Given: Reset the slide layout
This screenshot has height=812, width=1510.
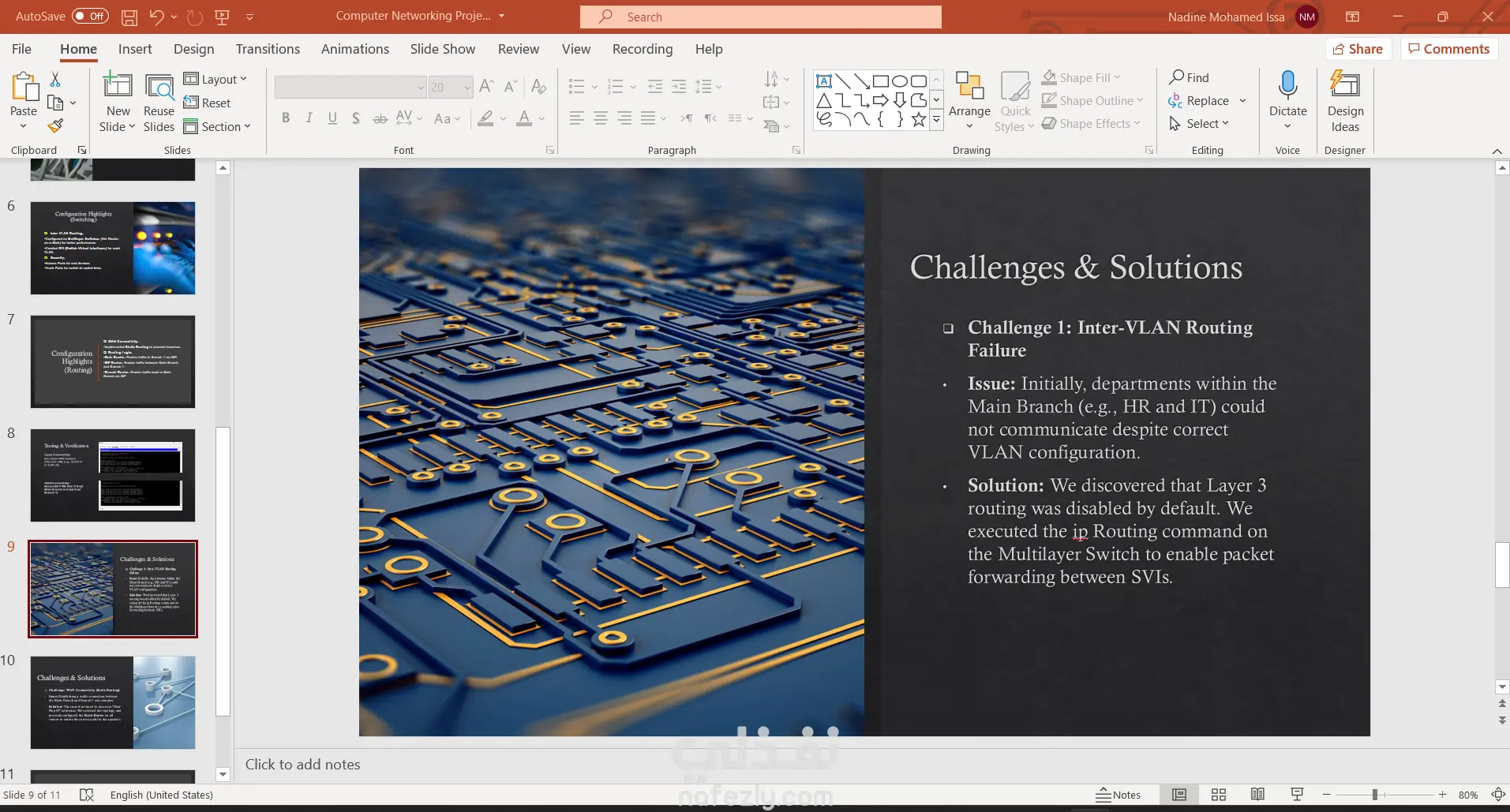Looking at the screenshot, I should point(207,103).
